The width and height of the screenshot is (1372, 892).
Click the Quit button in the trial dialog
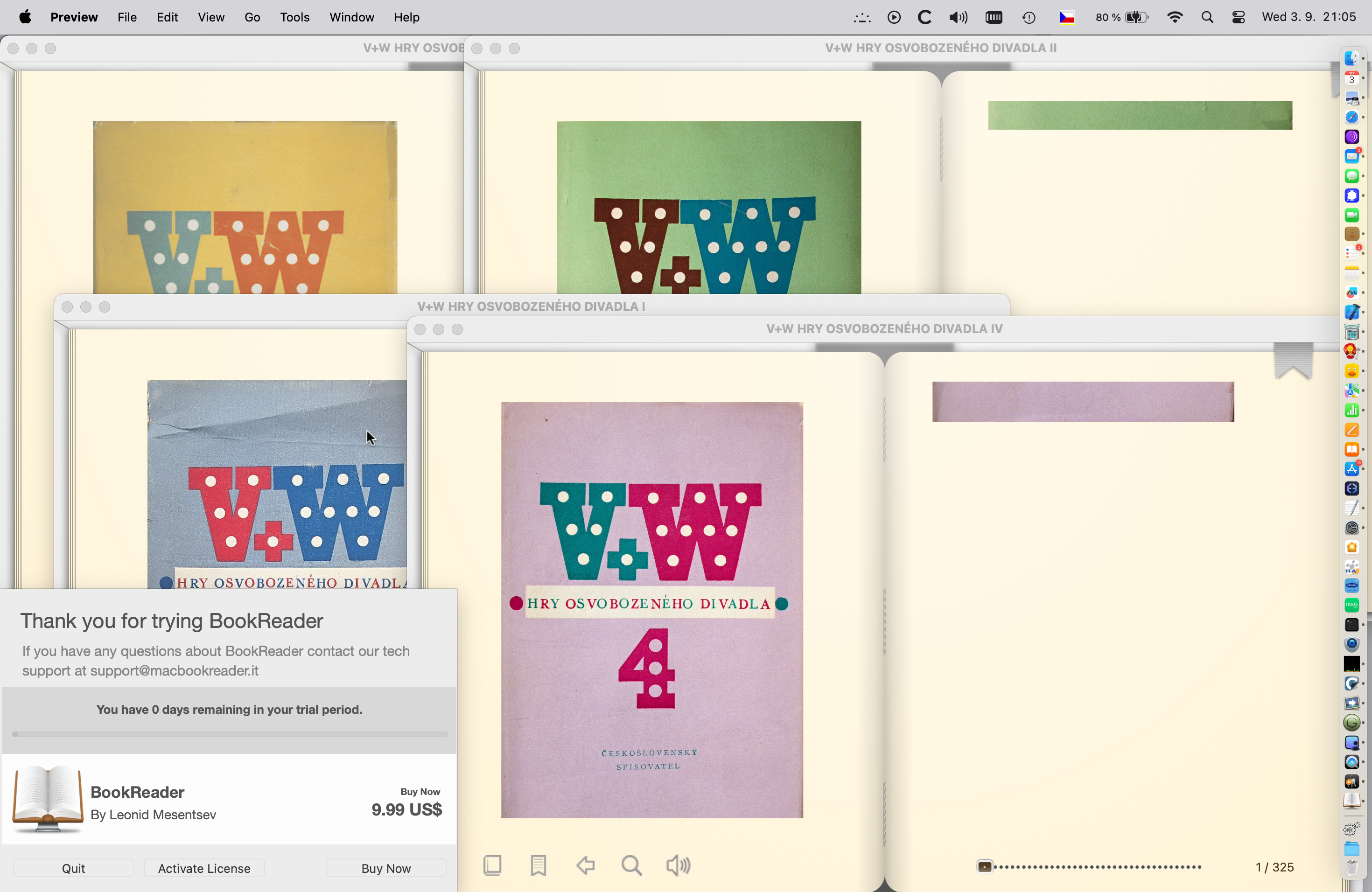point(74,868)
